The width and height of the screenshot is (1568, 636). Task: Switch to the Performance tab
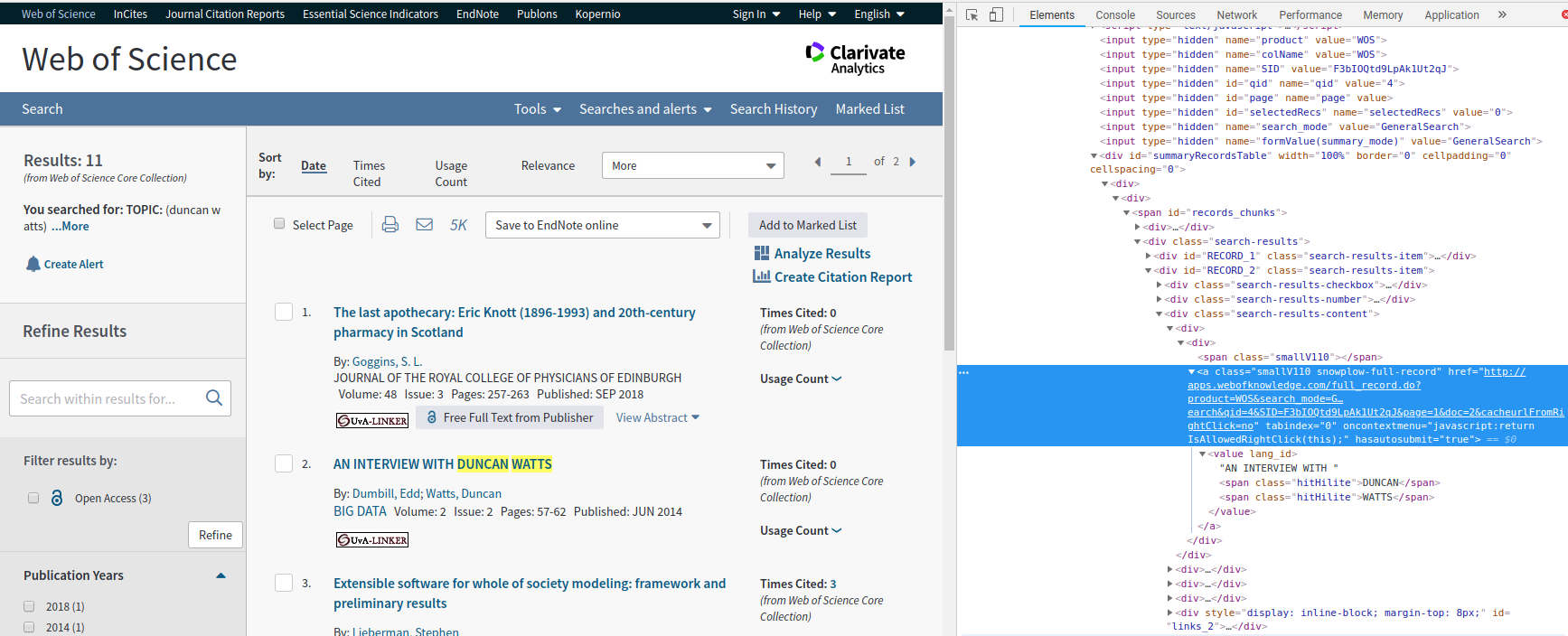pyautogui.click(x=1310, y=14)
